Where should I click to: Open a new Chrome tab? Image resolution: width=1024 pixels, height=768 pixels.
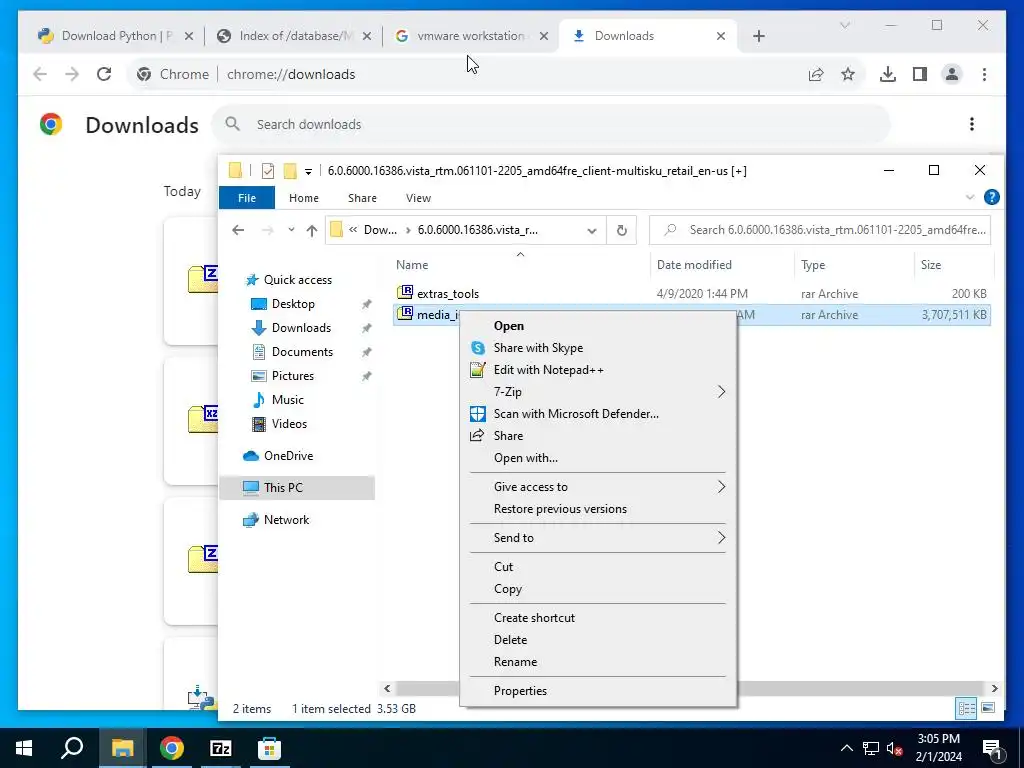point(758,36)
